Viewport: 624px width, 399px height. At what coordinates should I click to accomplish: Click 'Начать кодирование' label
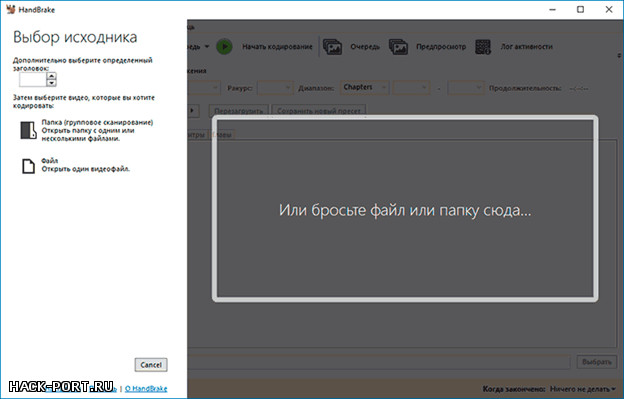coord(277,47)
